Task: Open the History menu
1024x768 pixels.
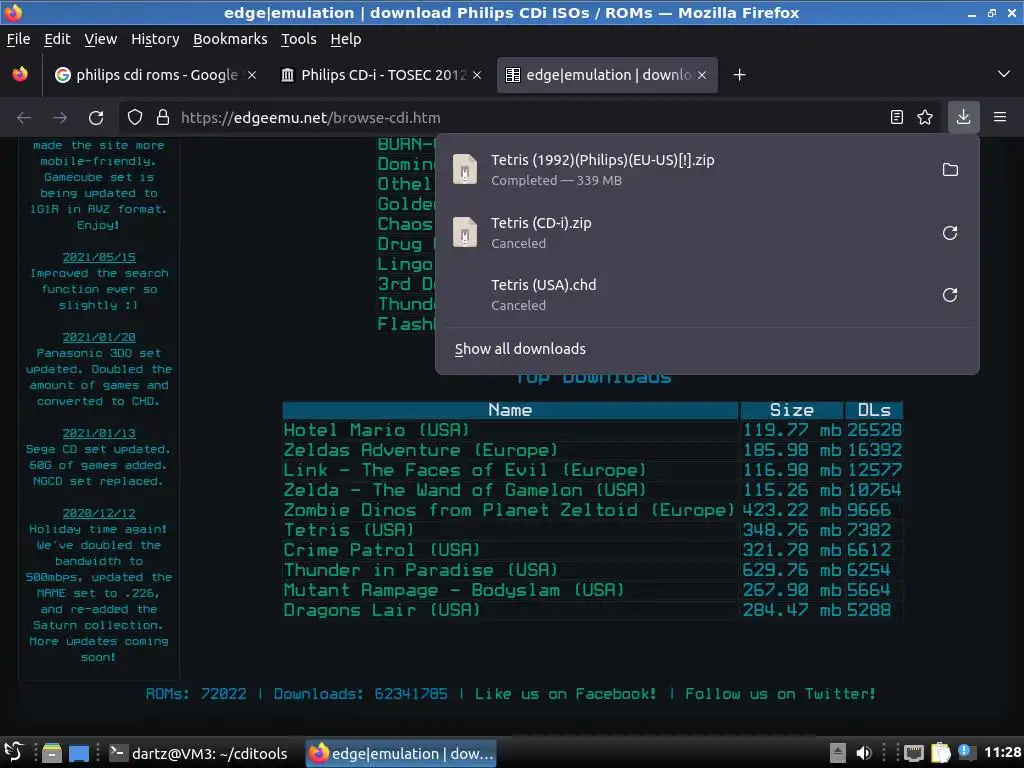Action: [155, 39]
